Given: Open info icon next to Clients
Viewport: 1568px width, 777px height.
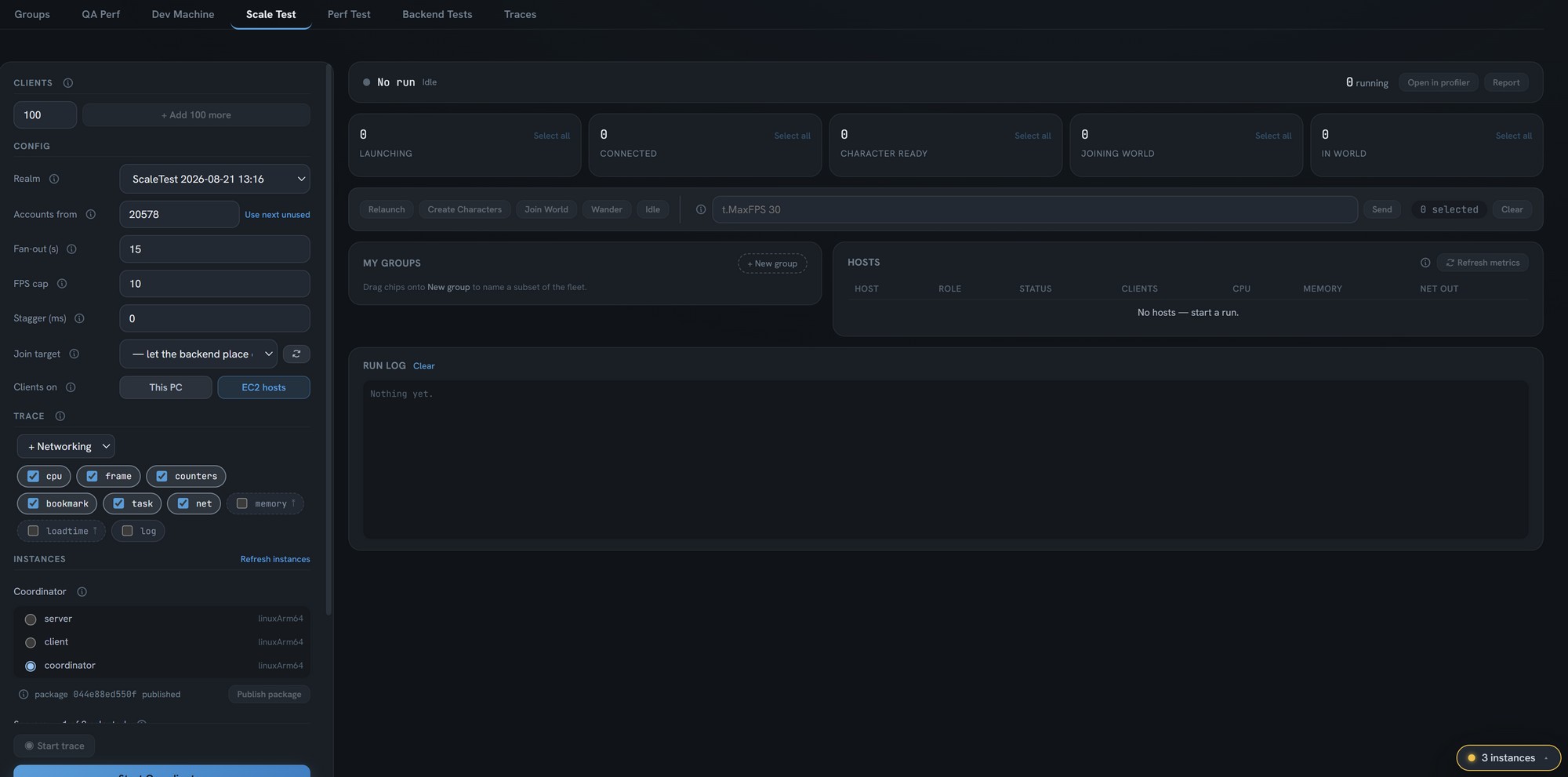Looking at the screenshot, I should click(68, 83).
